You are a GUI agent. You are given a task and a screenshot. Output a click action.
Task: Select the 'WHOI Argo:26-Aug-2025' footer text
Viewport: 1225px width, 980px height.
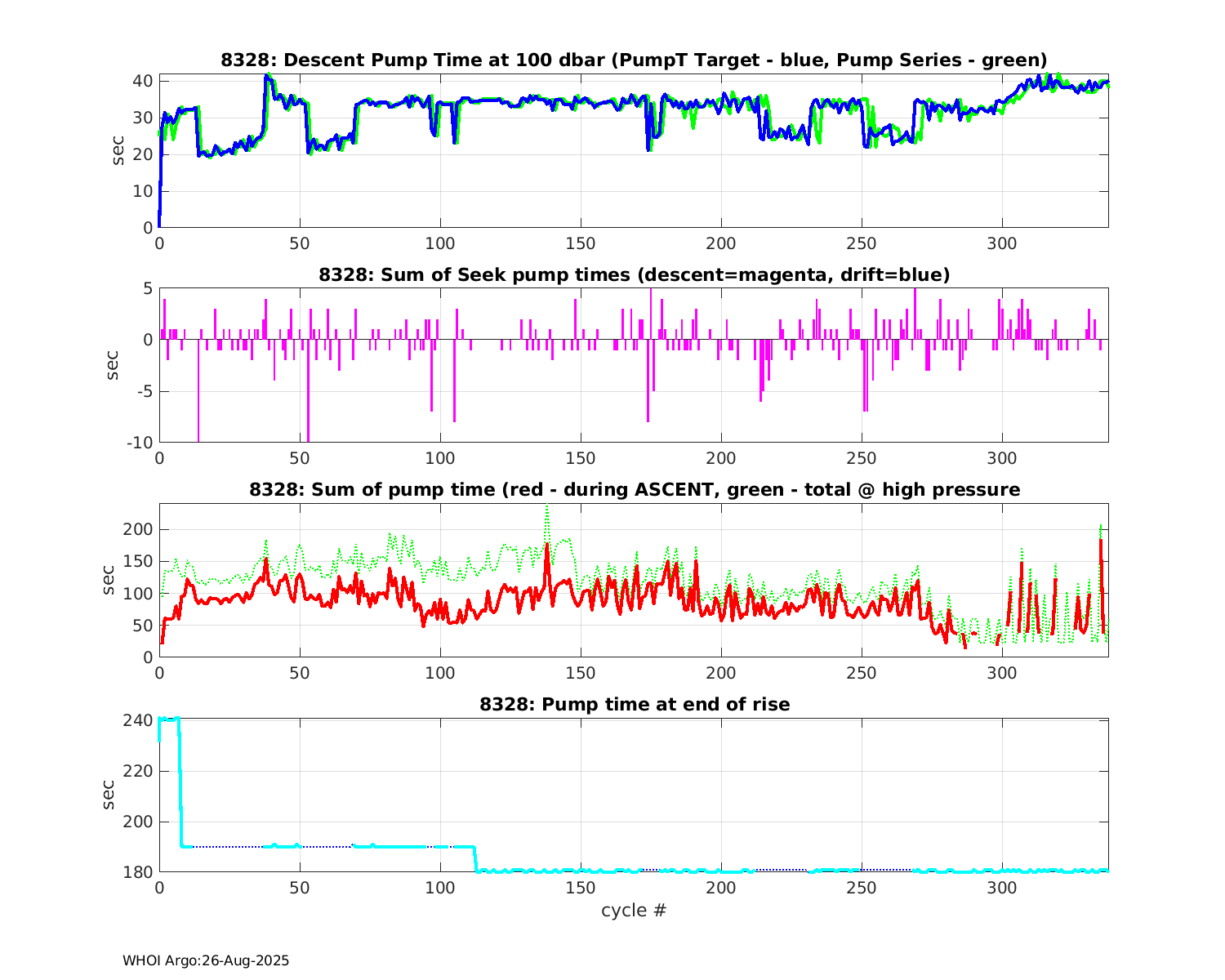pyautogui.click(x=206, y=960)
